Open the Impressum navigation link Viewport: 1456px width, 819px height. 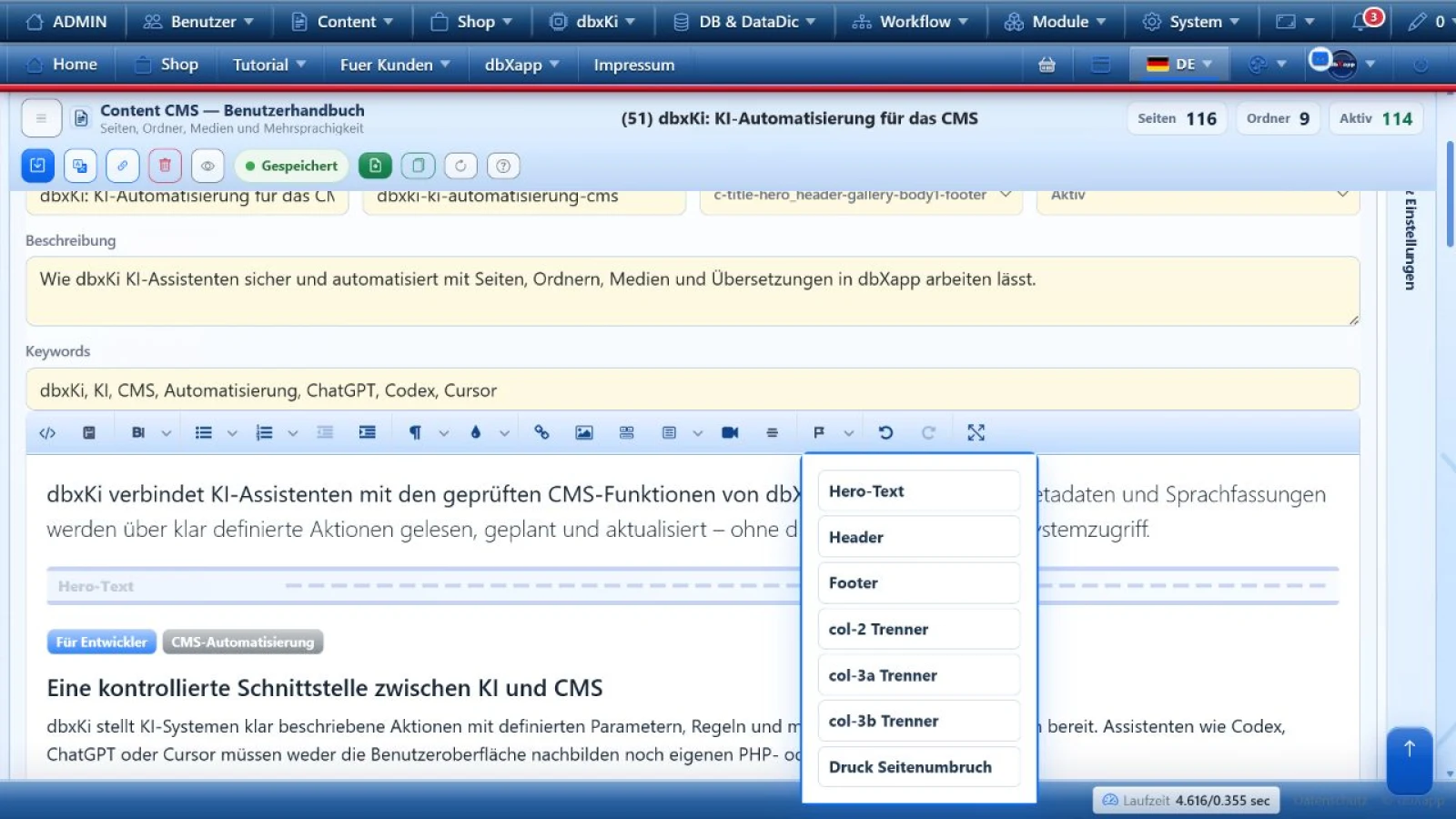point(634,65)
